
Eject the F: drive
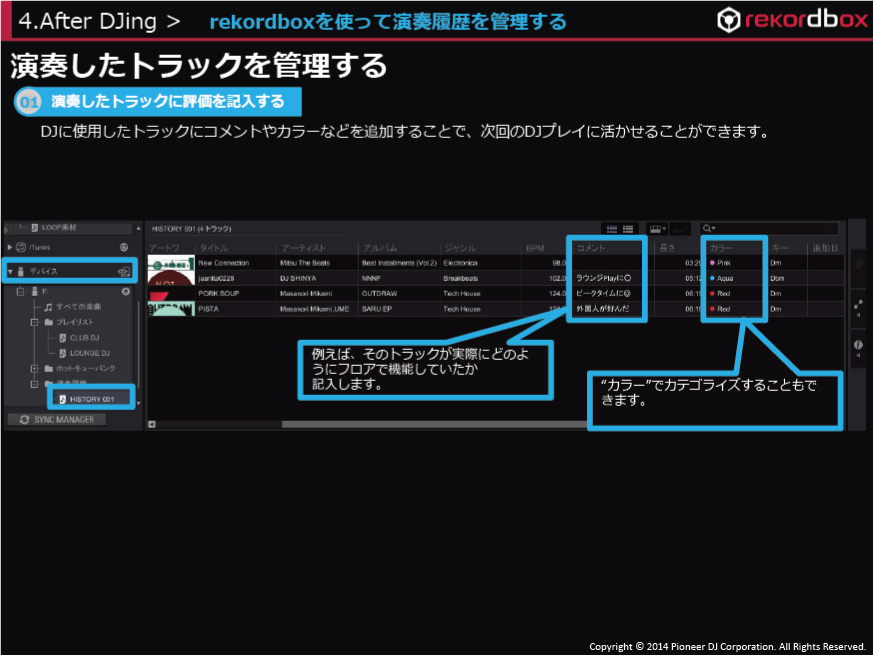[126, 291]
